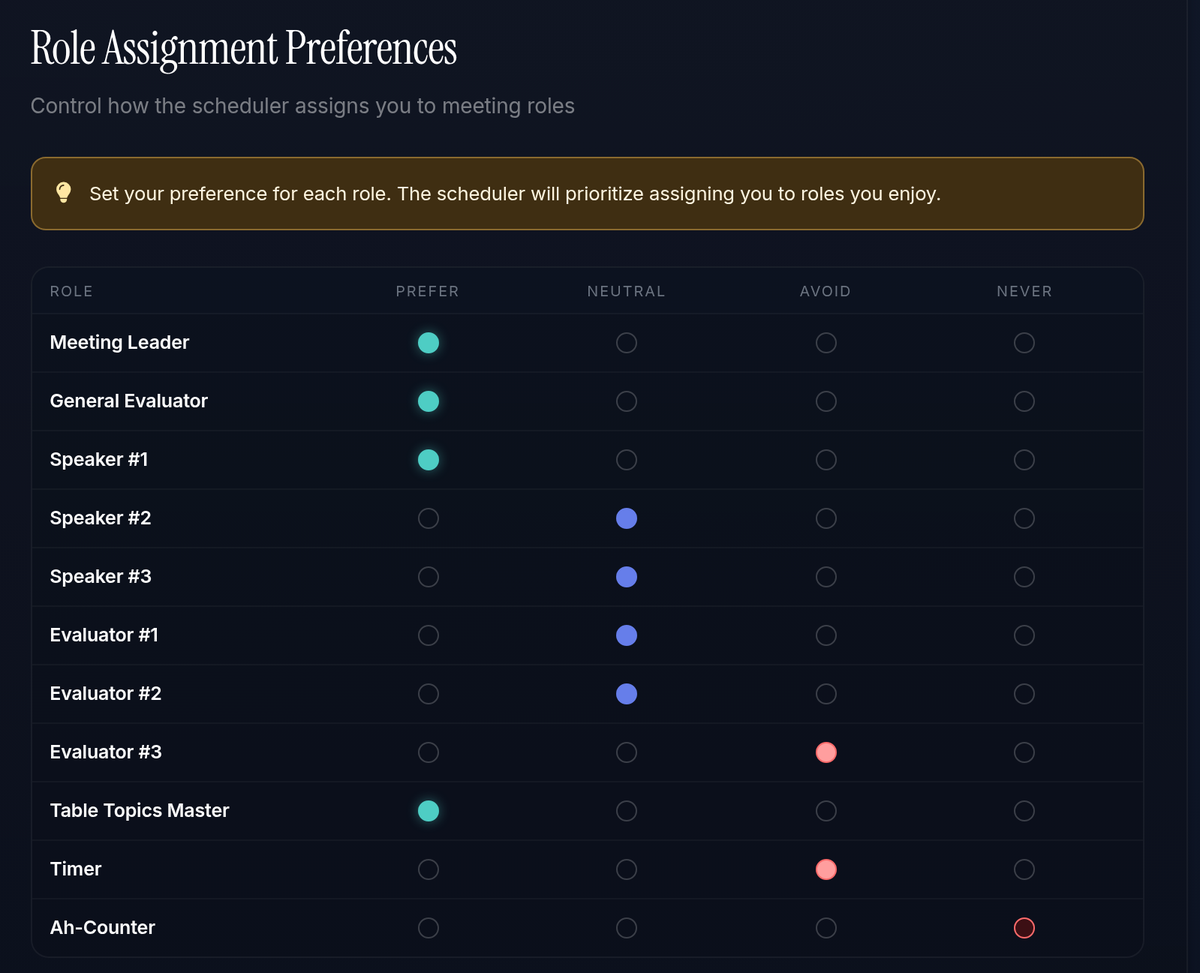Choose Avoid for Evaluator #3
This screenshot has width=1200, height=973.
[x=826, y=752]
